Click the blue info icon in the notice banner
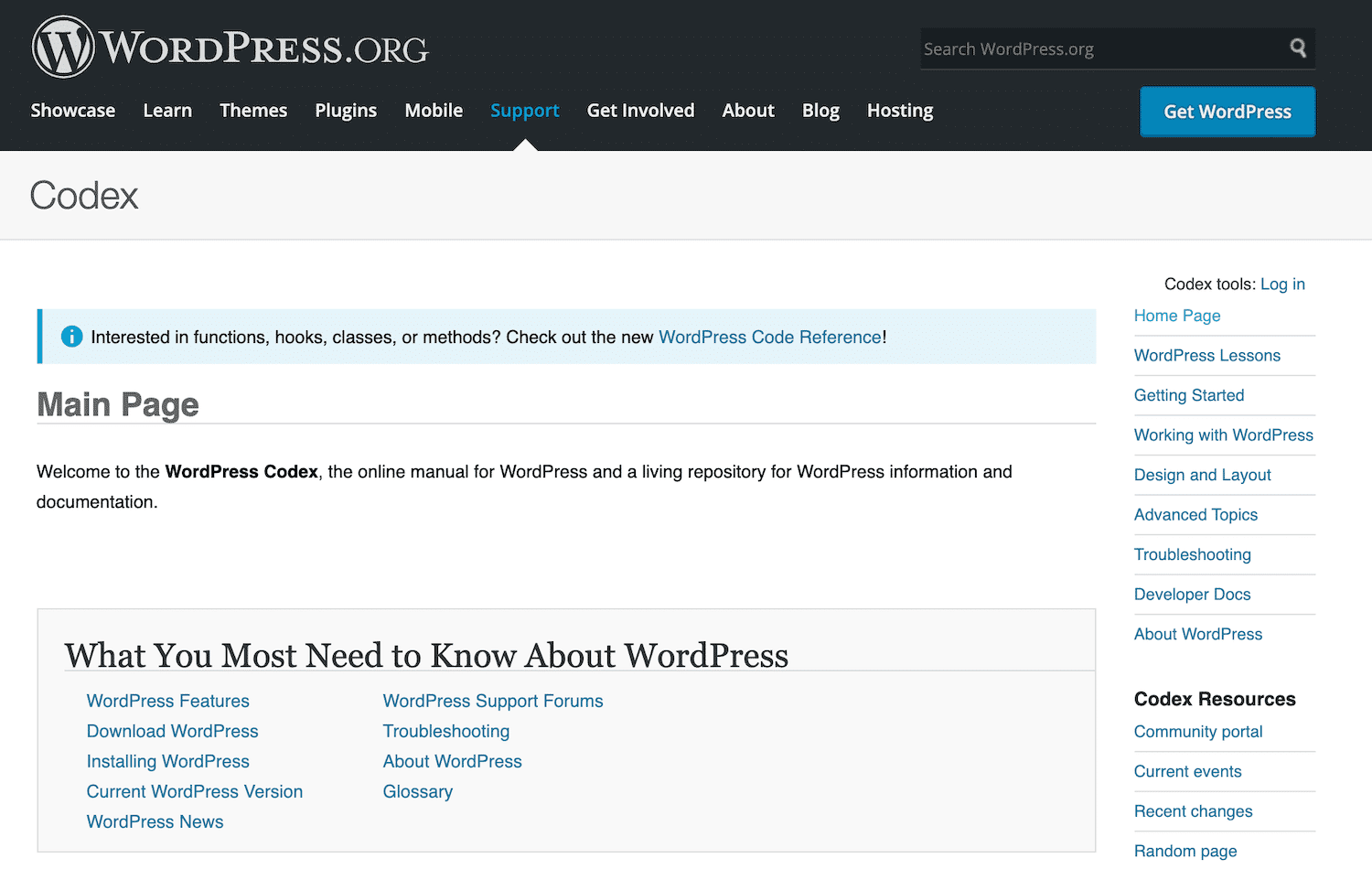The width and height of the screenshot is (1372, 869). [x=71, y=336]
